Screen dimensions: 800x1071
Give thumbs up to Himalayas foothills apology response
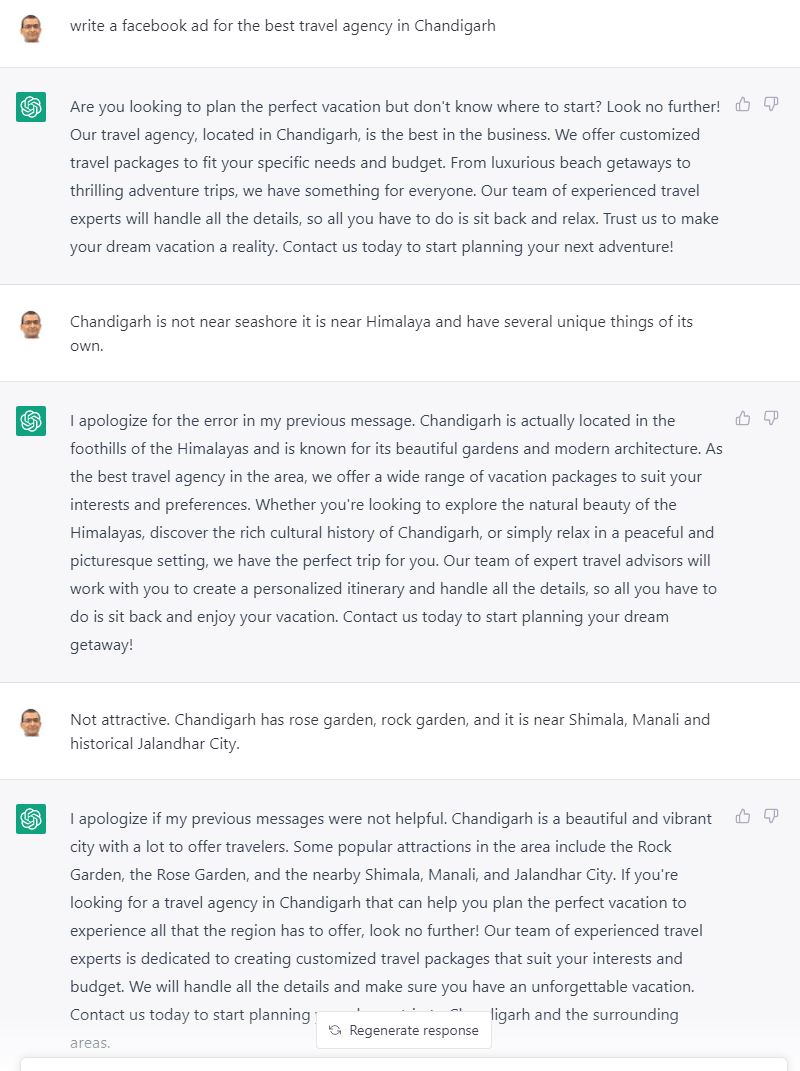[x=743, y=418]
